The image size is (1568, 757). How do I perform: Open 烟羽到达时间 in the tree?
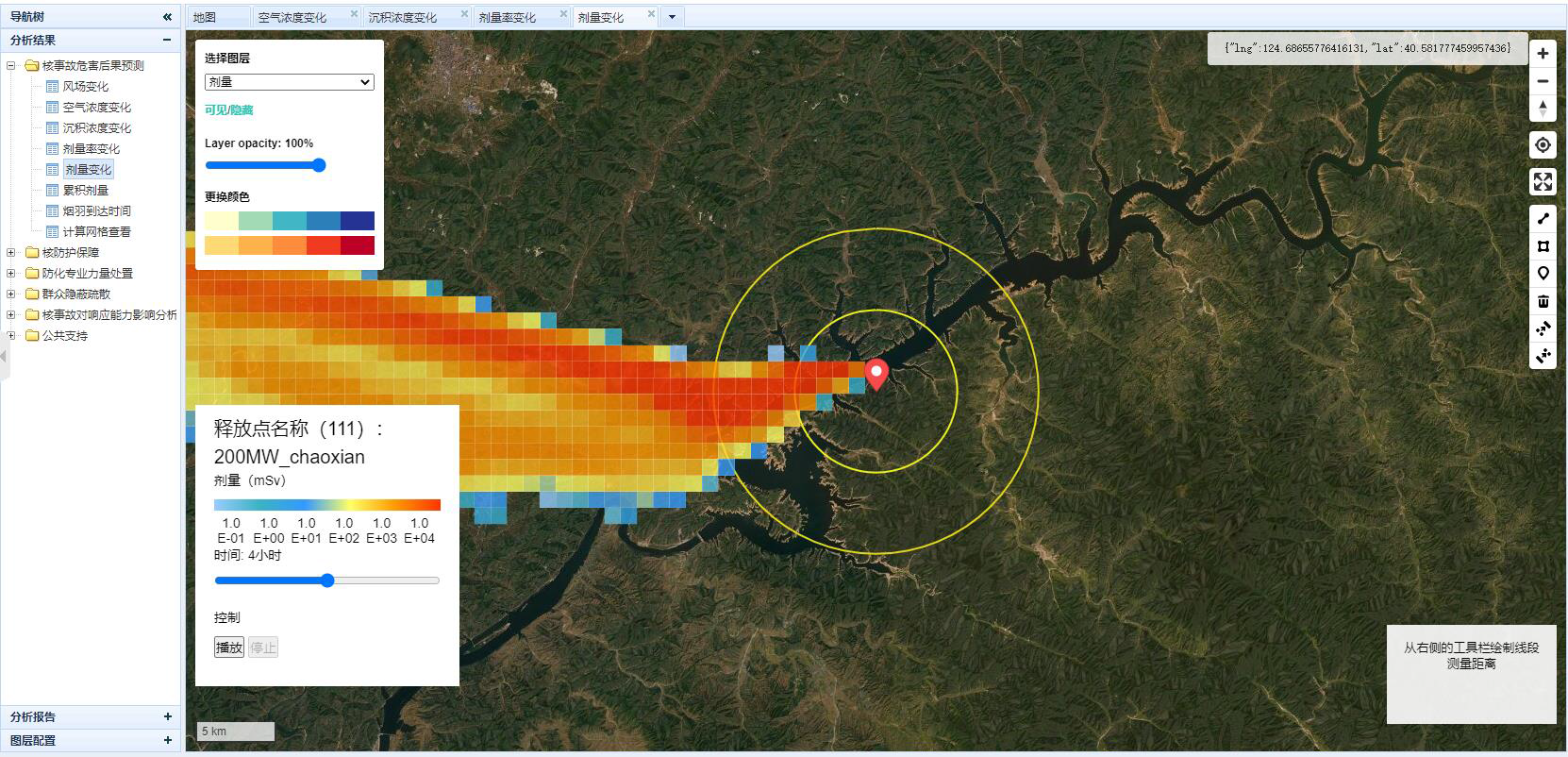point(96,211)
